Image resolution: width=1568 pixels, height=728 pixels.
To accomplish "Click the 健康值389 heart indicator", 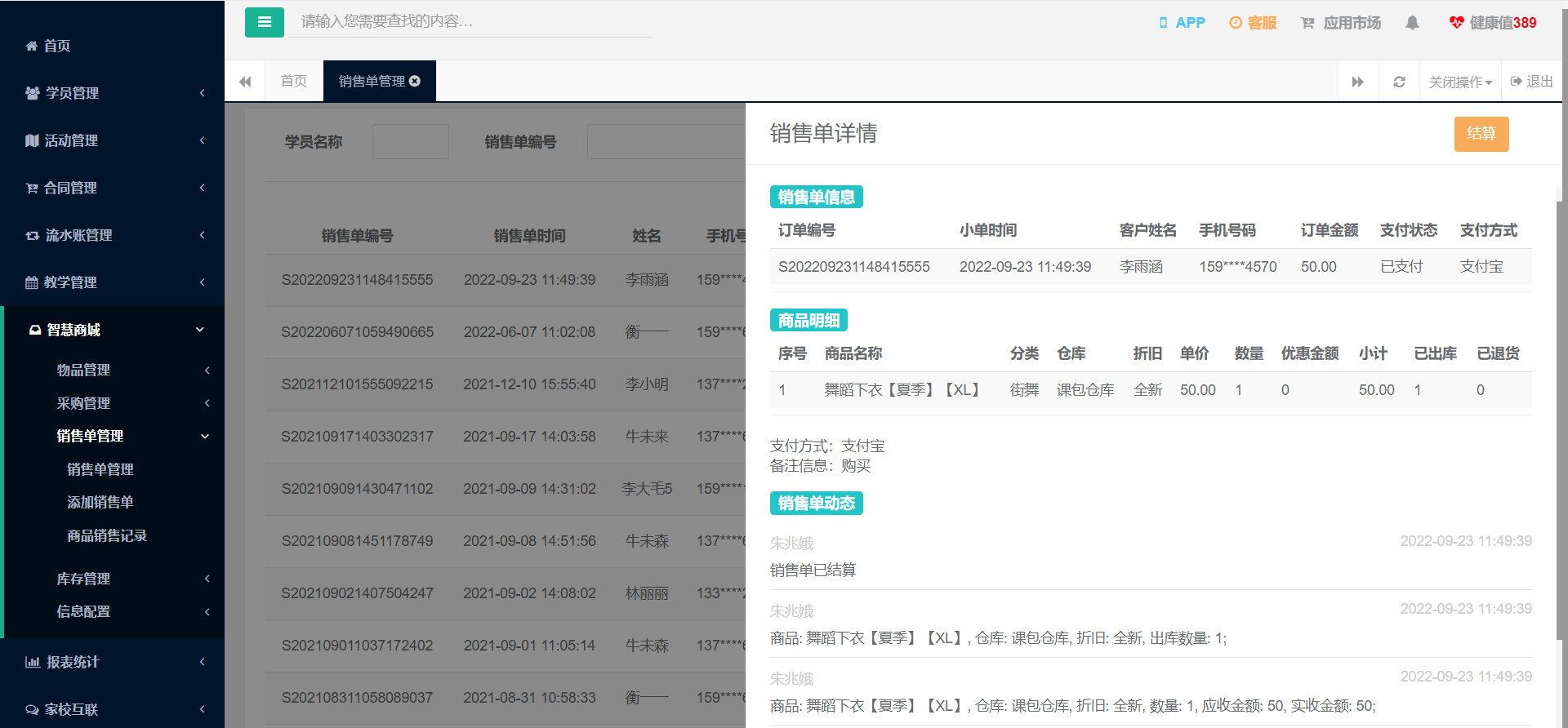I will coord(1493,23).
